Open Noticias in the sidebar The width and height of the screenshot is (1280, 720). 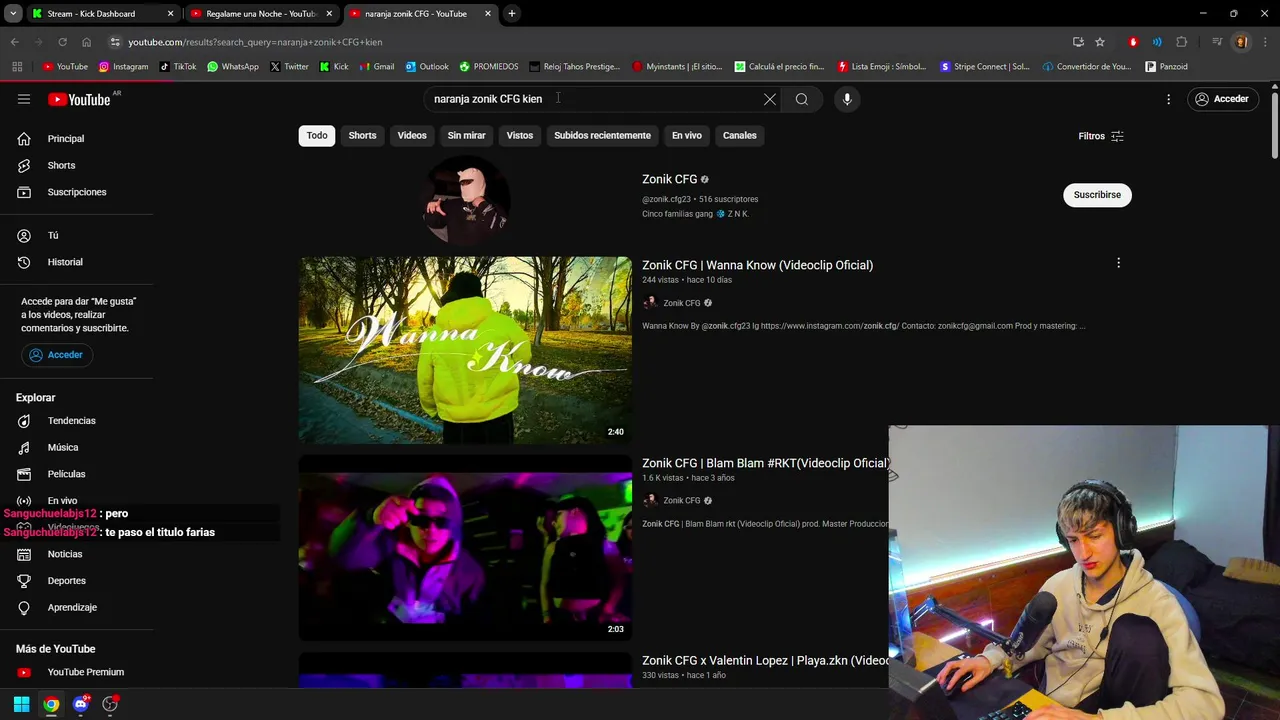coord(76,554)
